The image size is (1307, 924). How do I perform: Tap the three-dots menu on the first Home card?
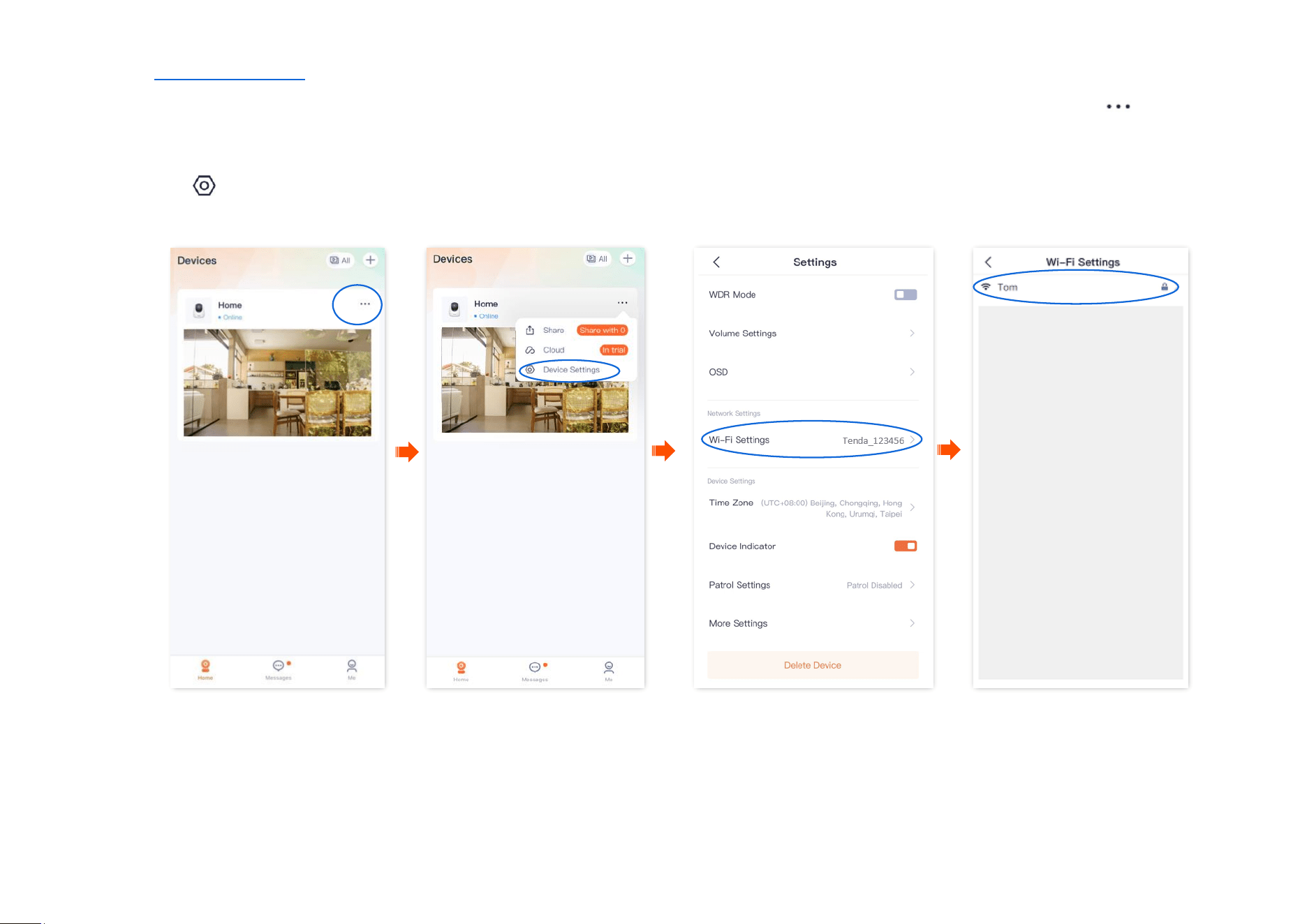pos(364,304)
